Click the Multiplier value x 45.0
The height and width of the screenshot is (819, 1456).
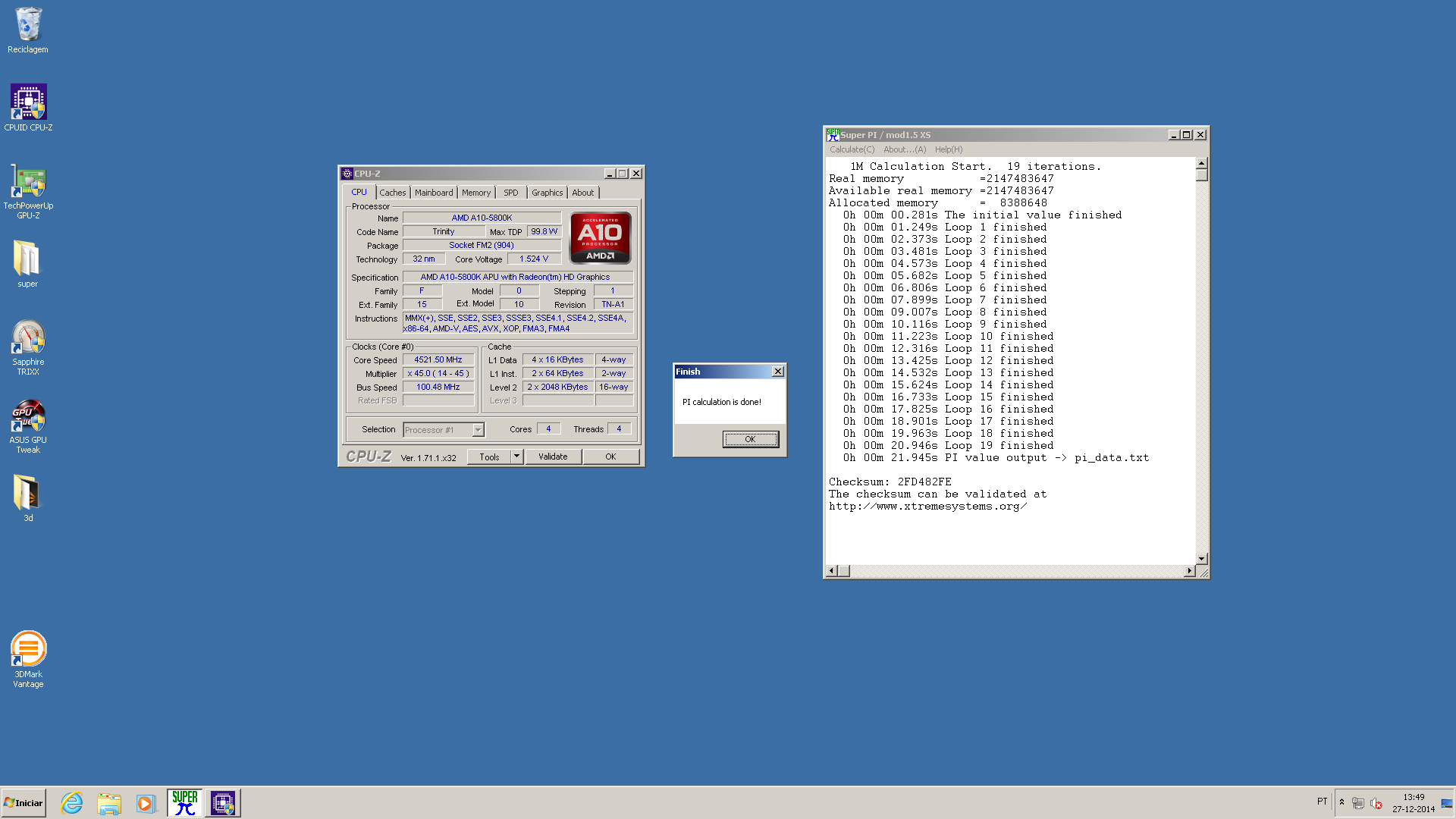pyautogui.click(x=438, y=374)
